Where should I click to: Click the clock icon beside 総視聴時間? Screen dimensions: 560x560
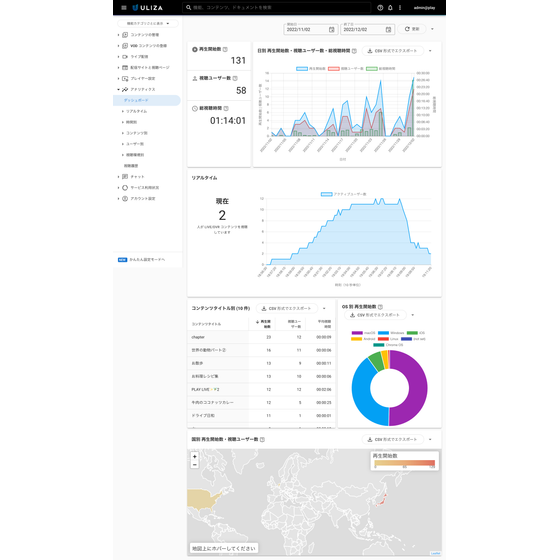(195, 109)
